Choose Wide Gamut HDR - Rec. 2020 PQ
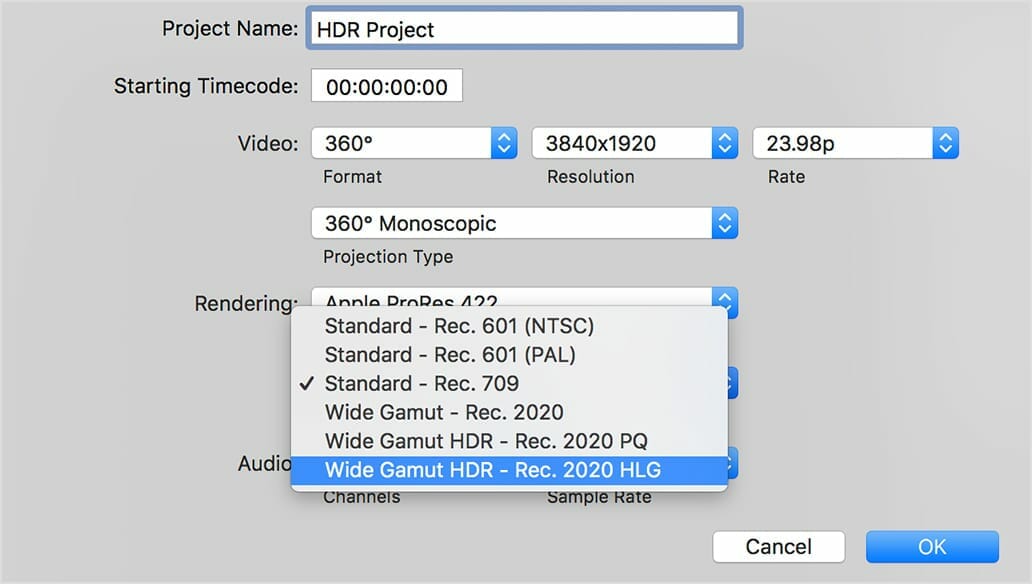 click(x=509, y=441)
